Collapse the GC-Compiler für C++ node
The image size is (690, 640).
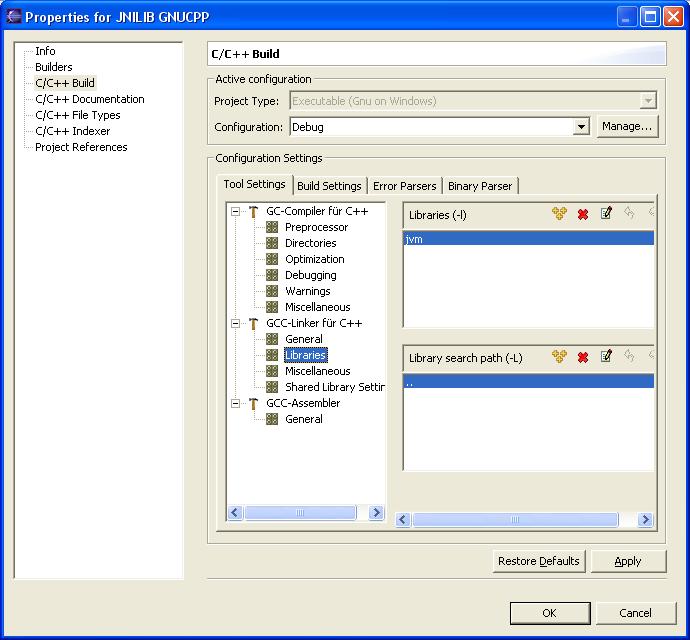pos(235,212)
